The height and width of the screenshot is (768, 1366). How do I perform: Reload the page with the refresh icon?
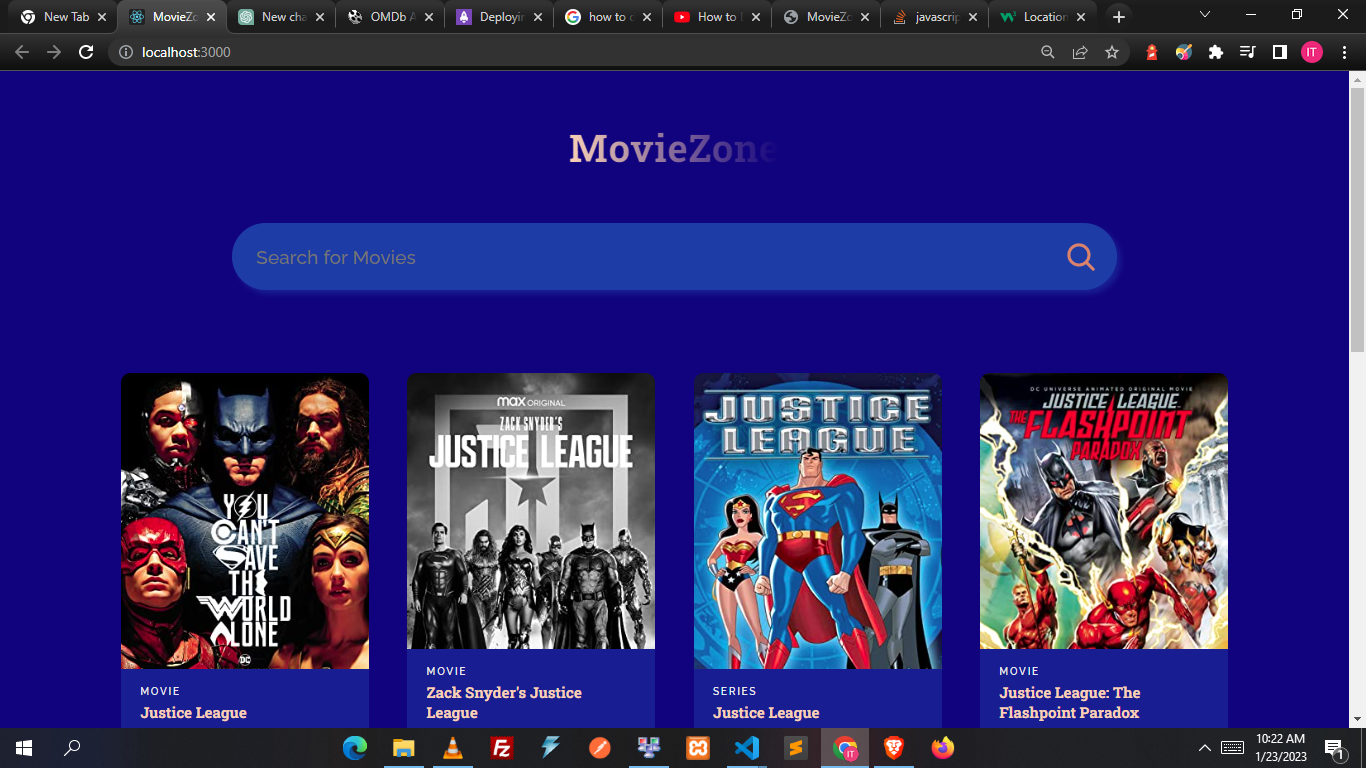[x=85, y=52]
